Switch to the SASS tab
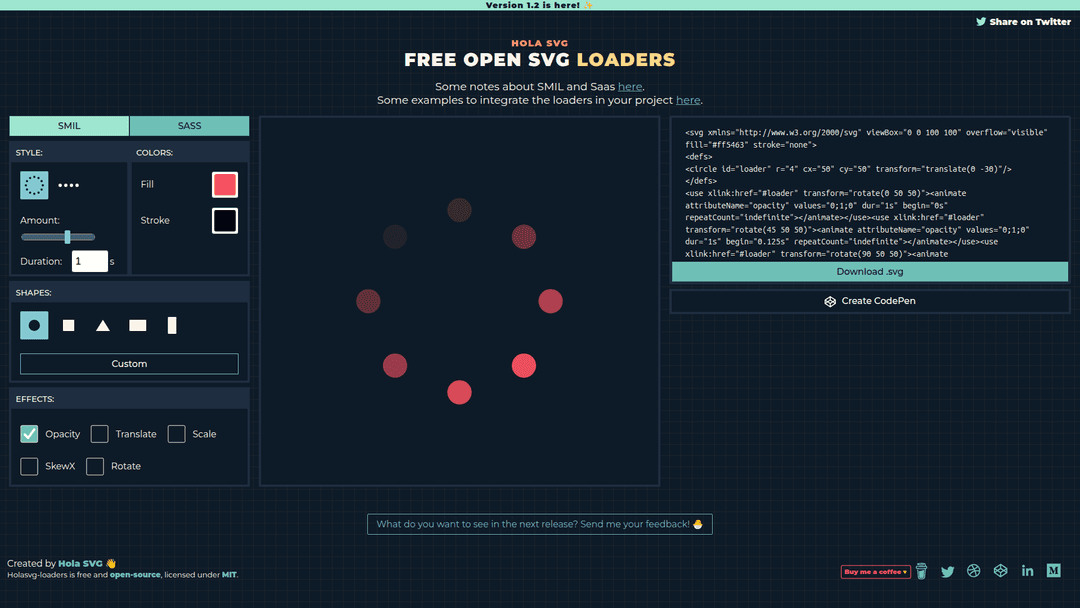Image resolution: width=1080 pixels, height=608 pixels. pos(189,126)
